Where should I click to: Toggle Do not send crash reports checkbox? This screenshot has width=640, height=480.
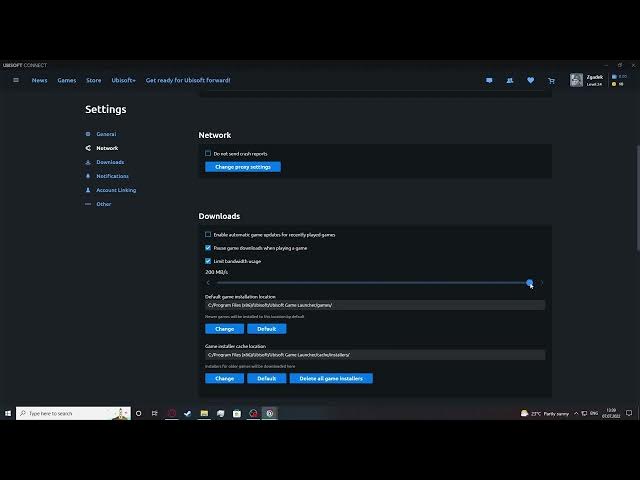[208, 153]
